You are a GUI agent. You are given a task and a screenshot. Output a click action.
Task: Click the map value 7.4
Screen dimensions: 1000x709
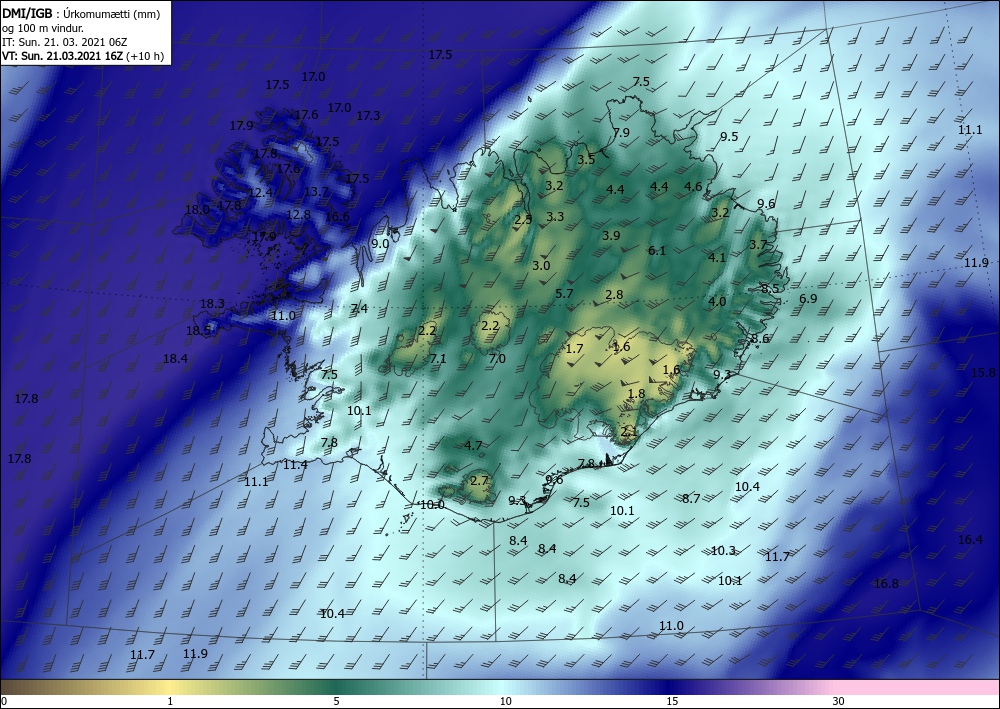[360, 309]
